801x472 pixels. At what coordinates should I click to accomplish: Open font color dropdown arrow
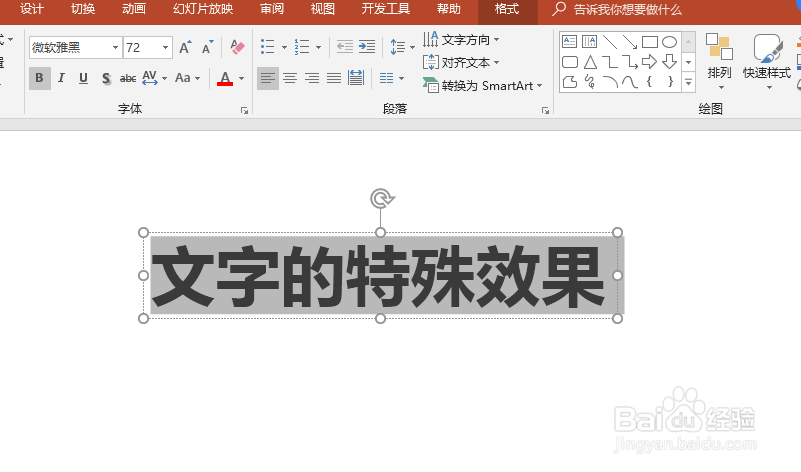click(242, 78)
